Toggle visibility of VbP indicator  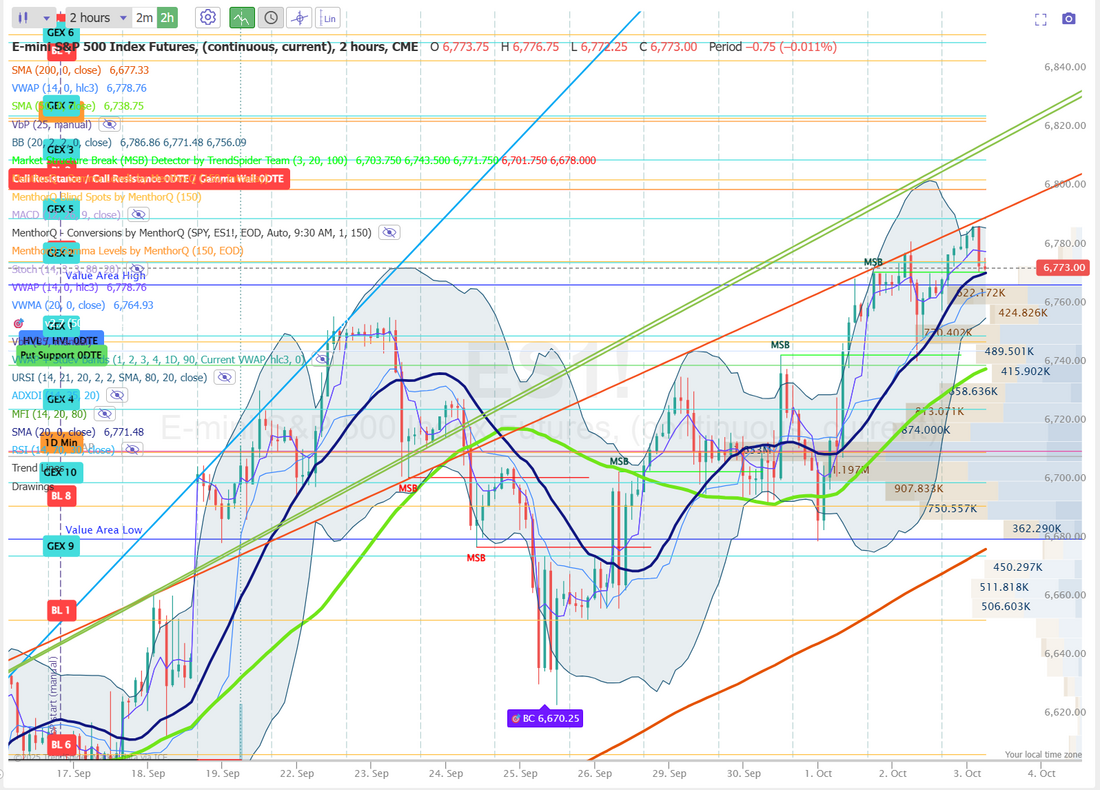(x=109, y=125)
